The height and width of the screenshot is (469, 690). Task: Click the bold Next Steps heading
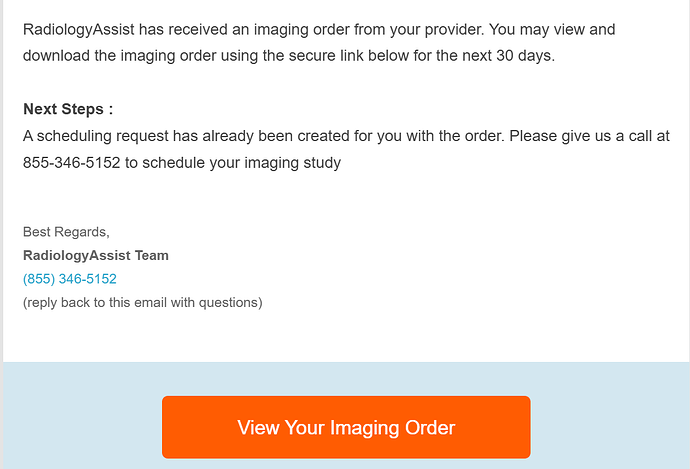68,108
